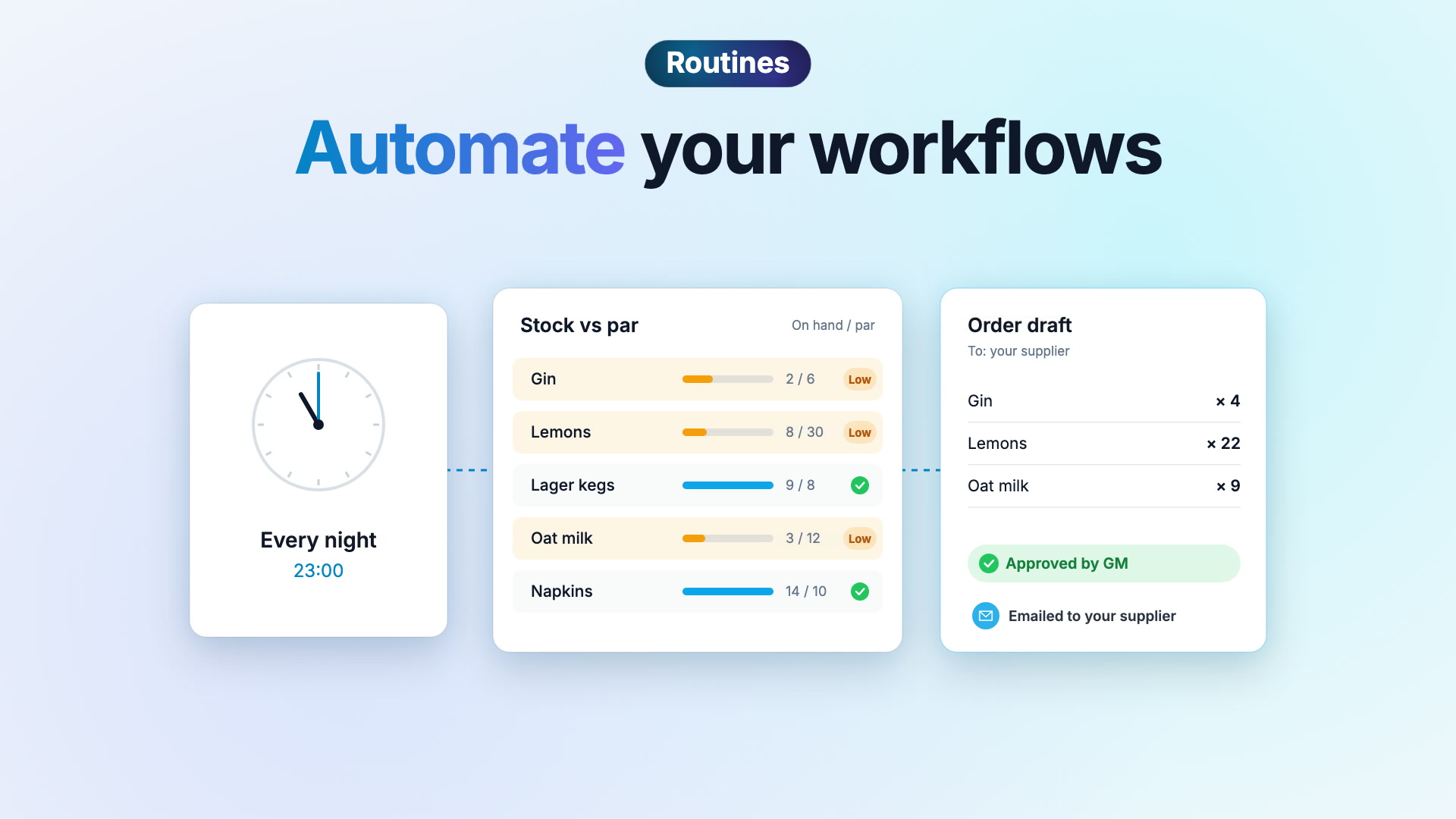Click the words your workflows in headline

click(902, 152)
